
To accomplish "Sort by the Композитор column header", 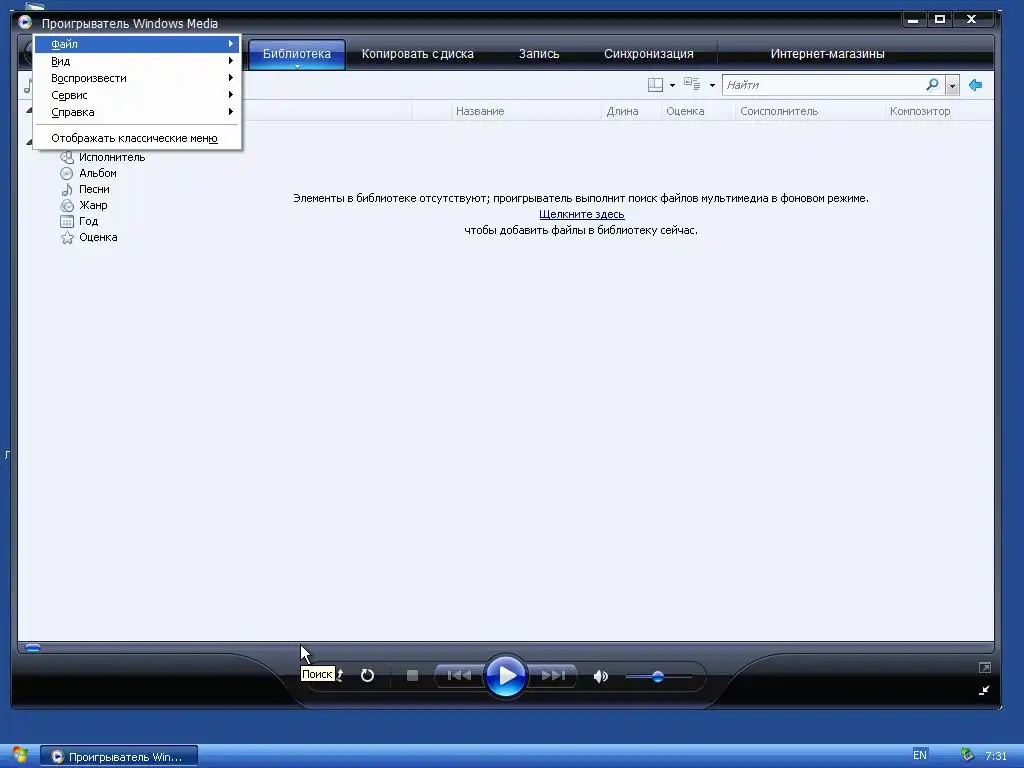I will pyautogui.click(x=920, y=111).
